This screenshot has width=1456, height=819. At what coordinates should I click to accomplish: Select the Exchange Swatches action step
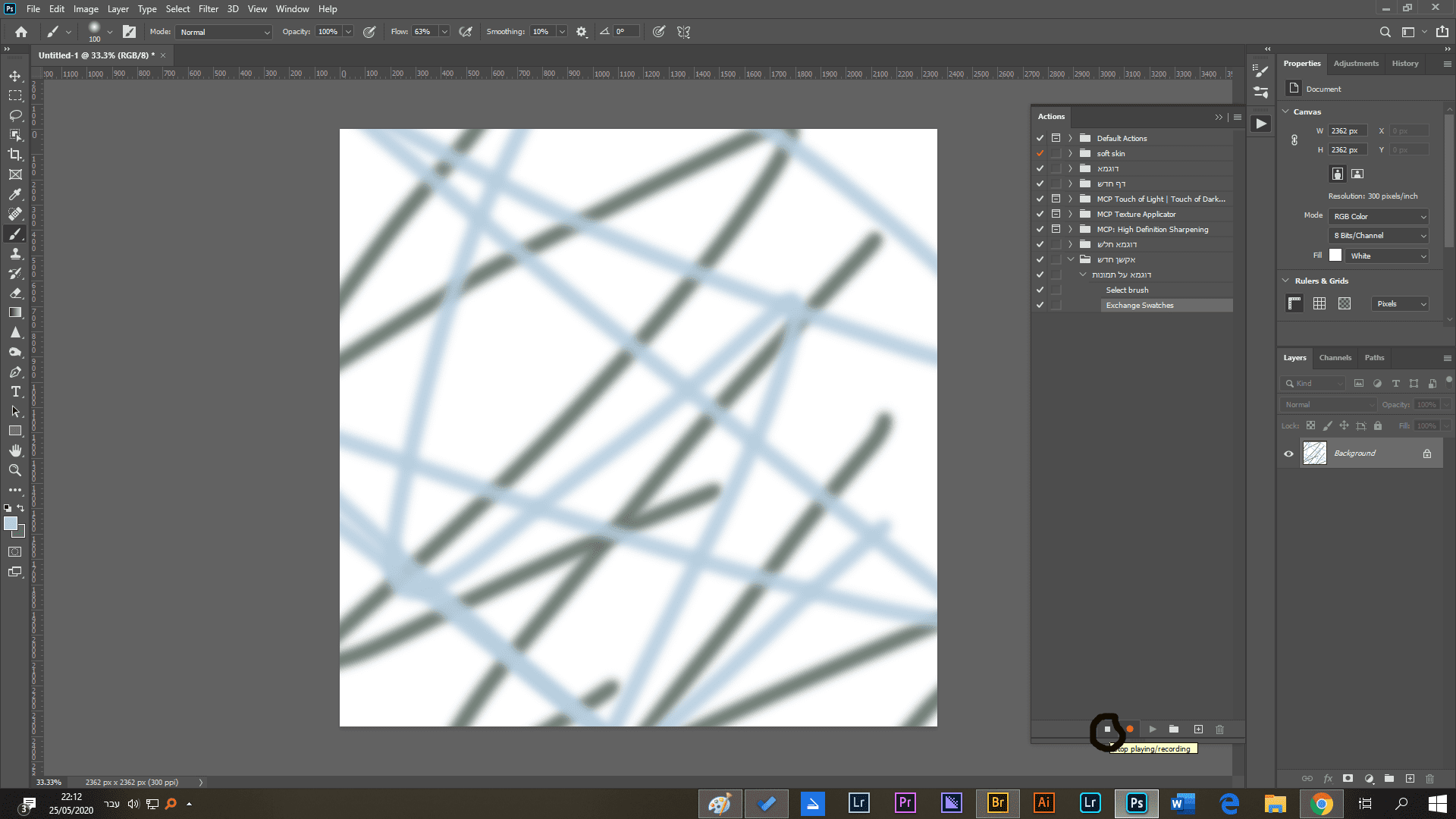click(x=1139, y=305)
